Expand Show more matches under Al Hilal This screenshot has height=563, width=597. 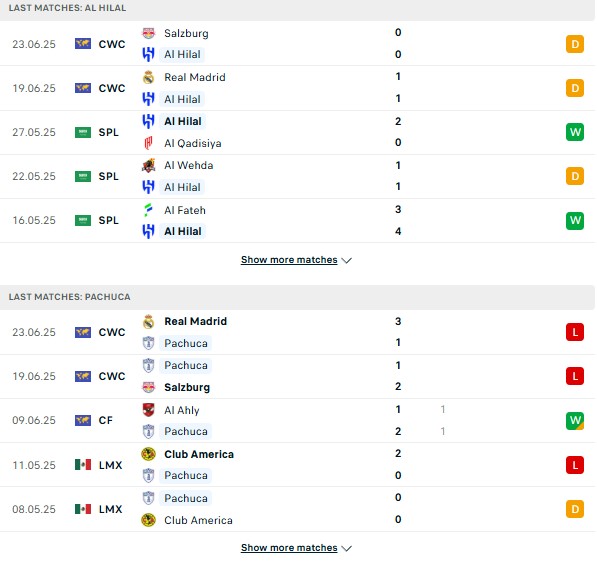pos(289,260)
